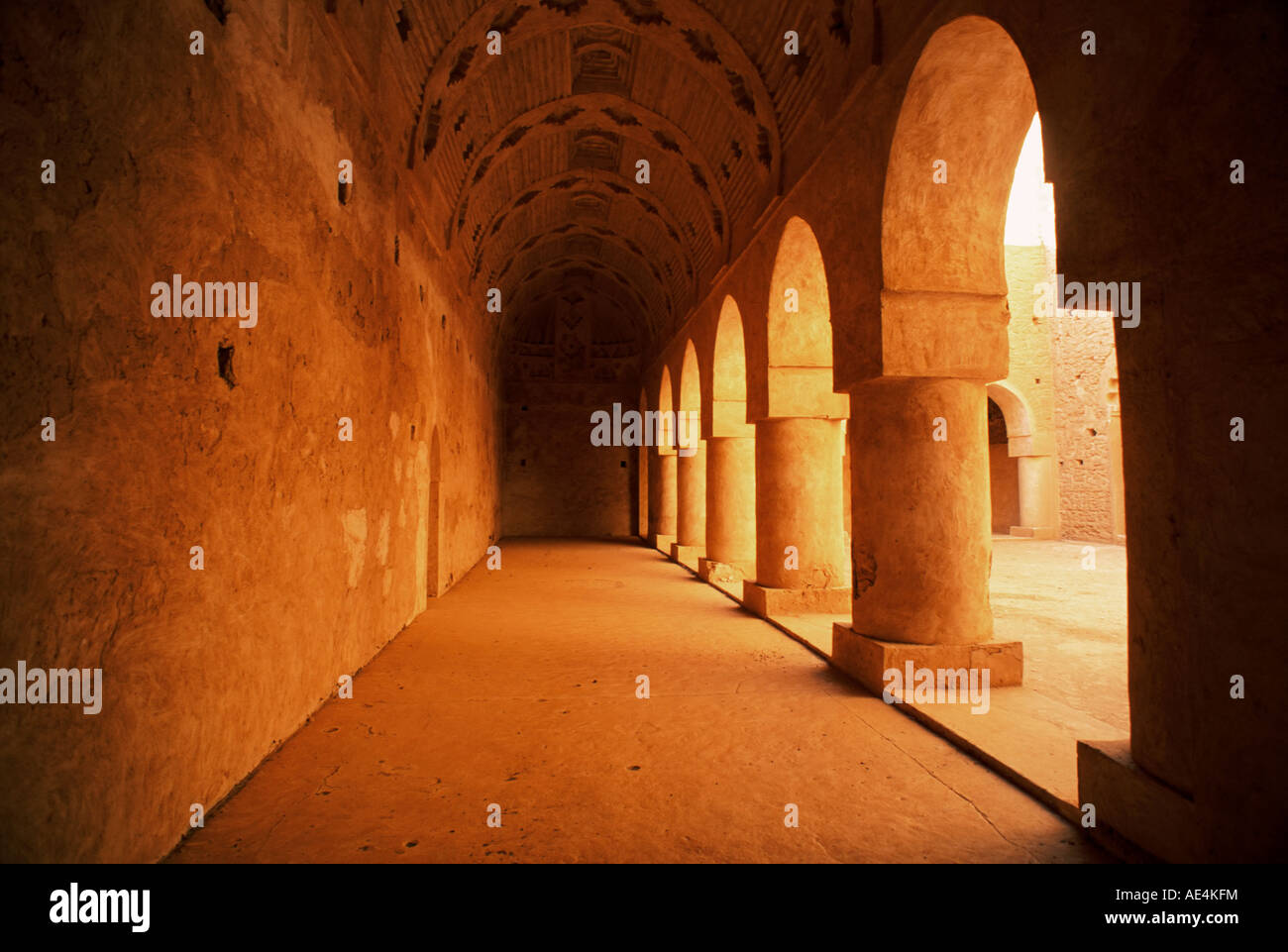Click the alamy logo in black footer
The image size is (1288, 952).
point(100,906)
